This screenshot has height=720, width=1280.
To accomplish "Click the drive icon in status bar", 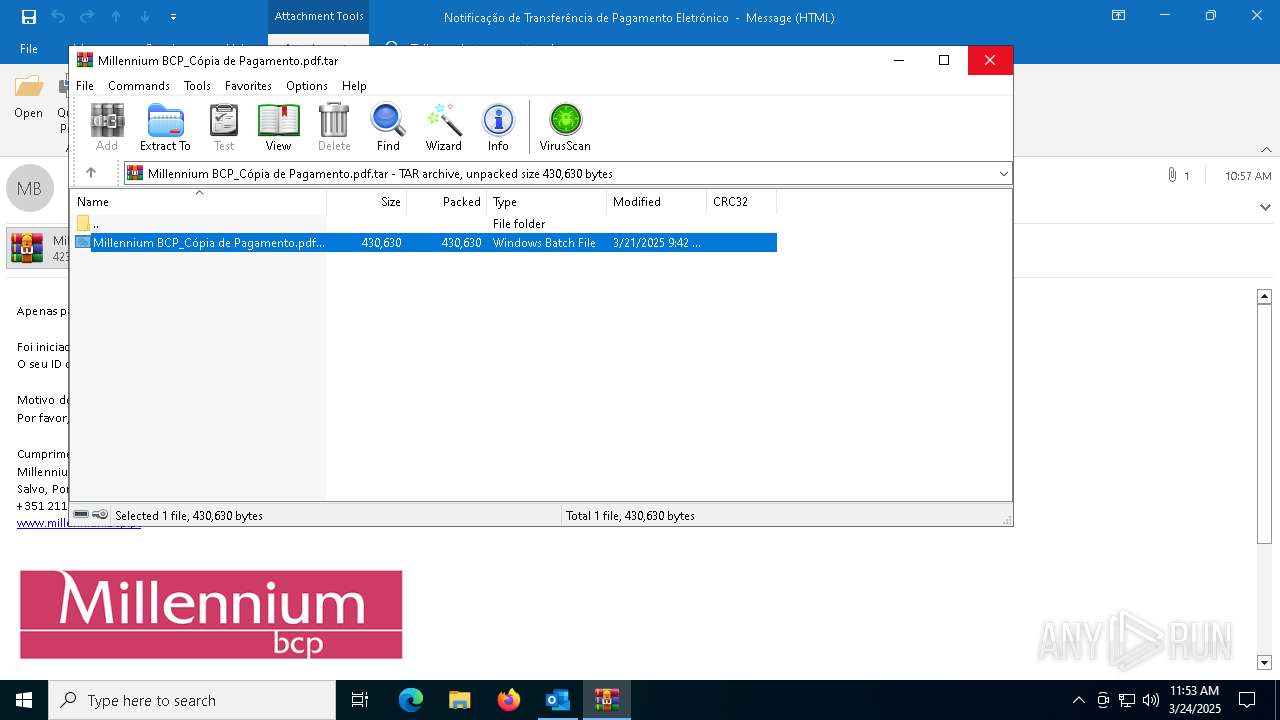I will 81,515.
